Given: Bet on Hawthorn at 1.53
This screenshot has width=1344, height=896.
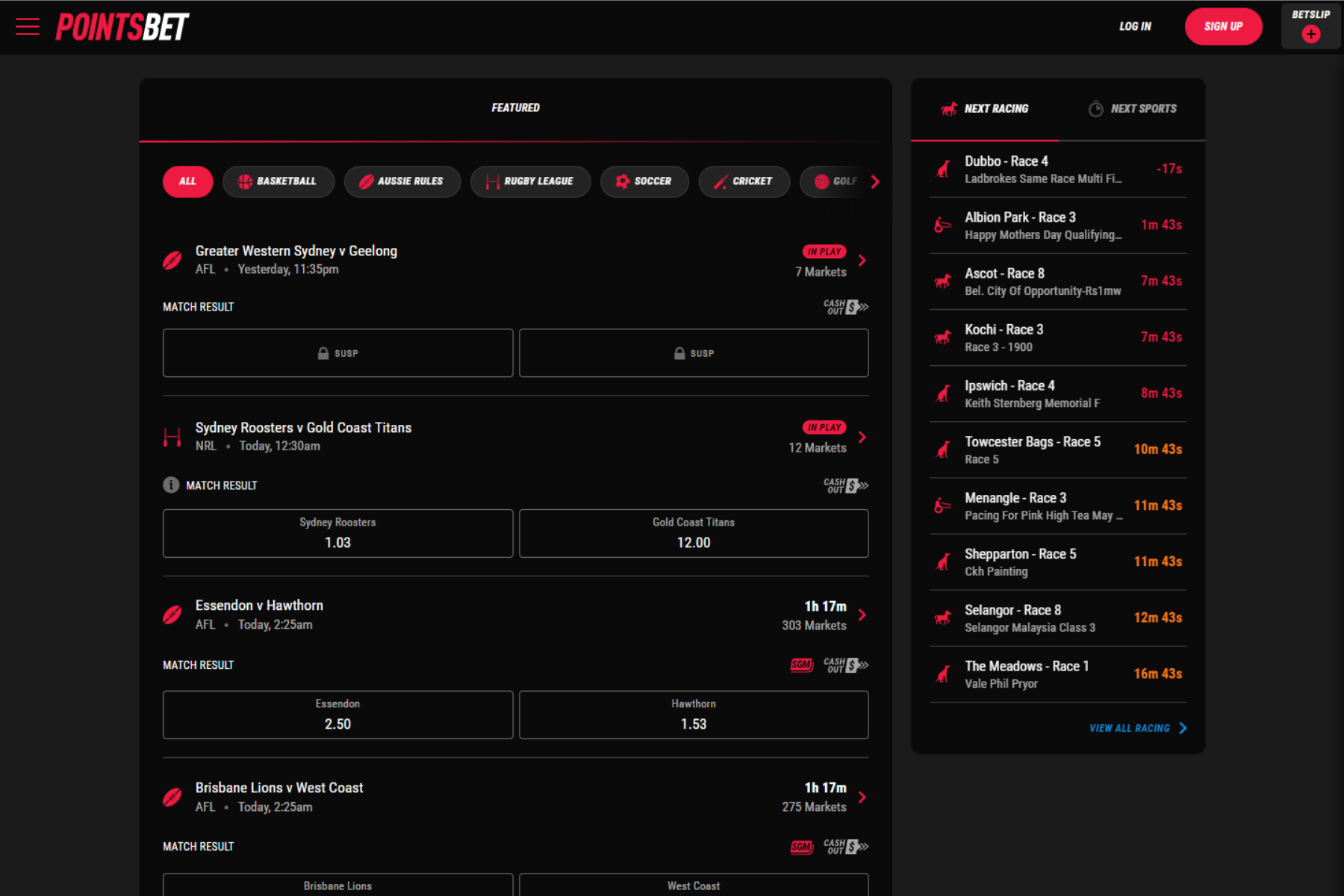Looking at the screenshot, I should click(694, 715).
